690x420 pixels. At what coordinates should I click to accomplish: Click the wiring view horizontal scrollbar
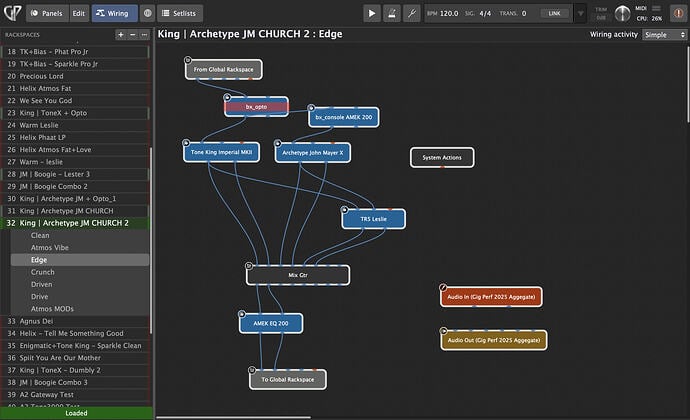pos(234,417)
